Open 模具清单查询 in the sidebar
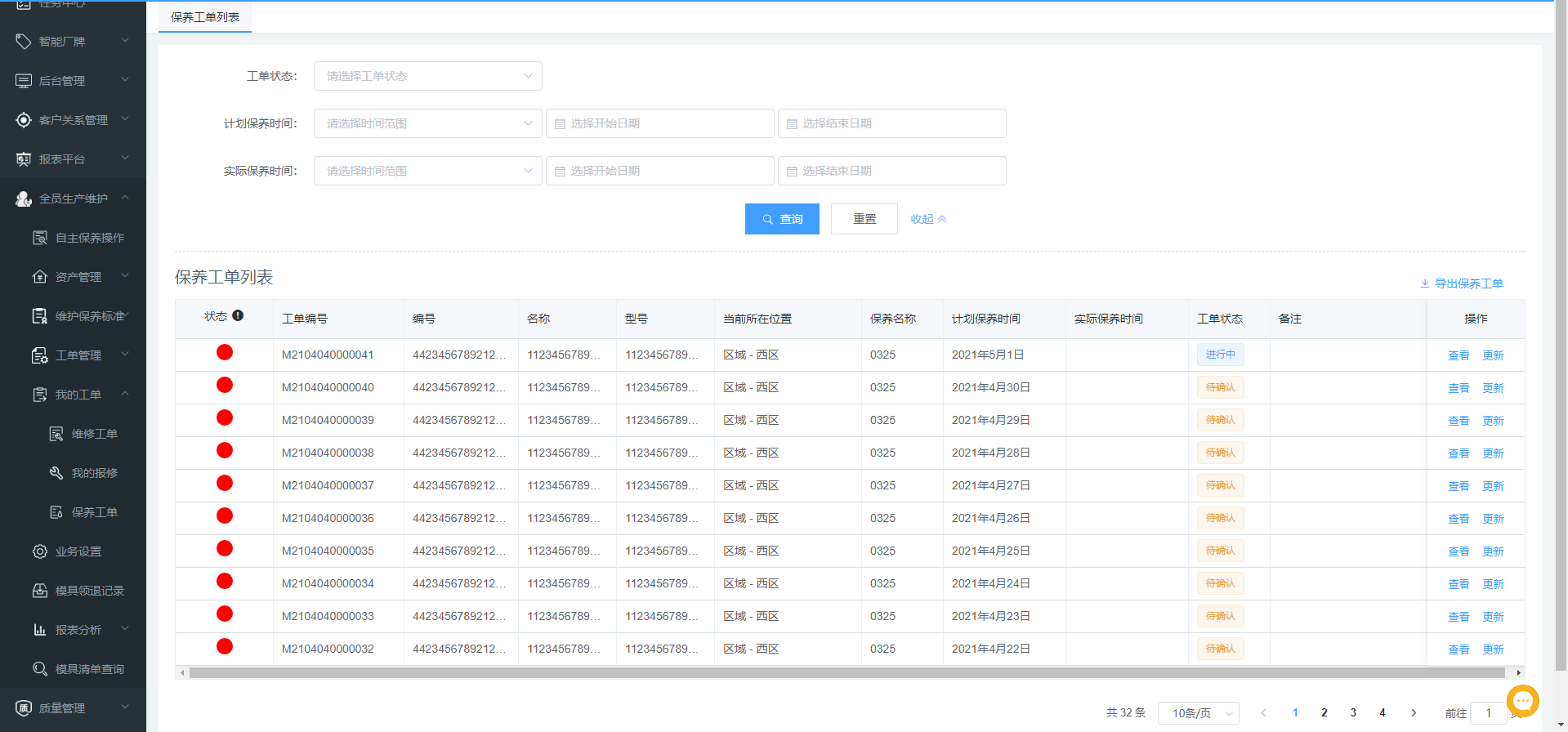The image size is (1568, 732). [89, 669]
